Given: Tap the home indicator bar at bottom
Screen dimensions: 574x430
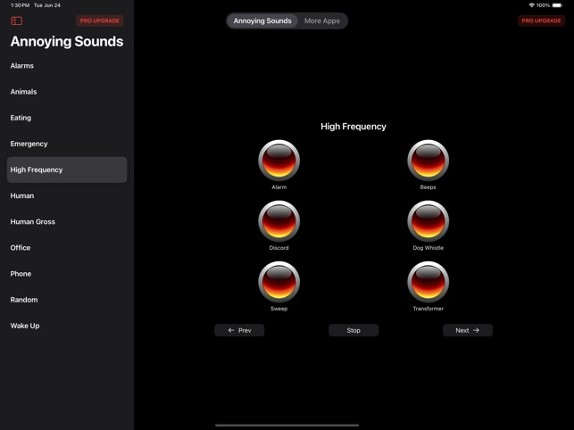Looking at the screenshot, I should pyautogui.click(x=287, y=425).
